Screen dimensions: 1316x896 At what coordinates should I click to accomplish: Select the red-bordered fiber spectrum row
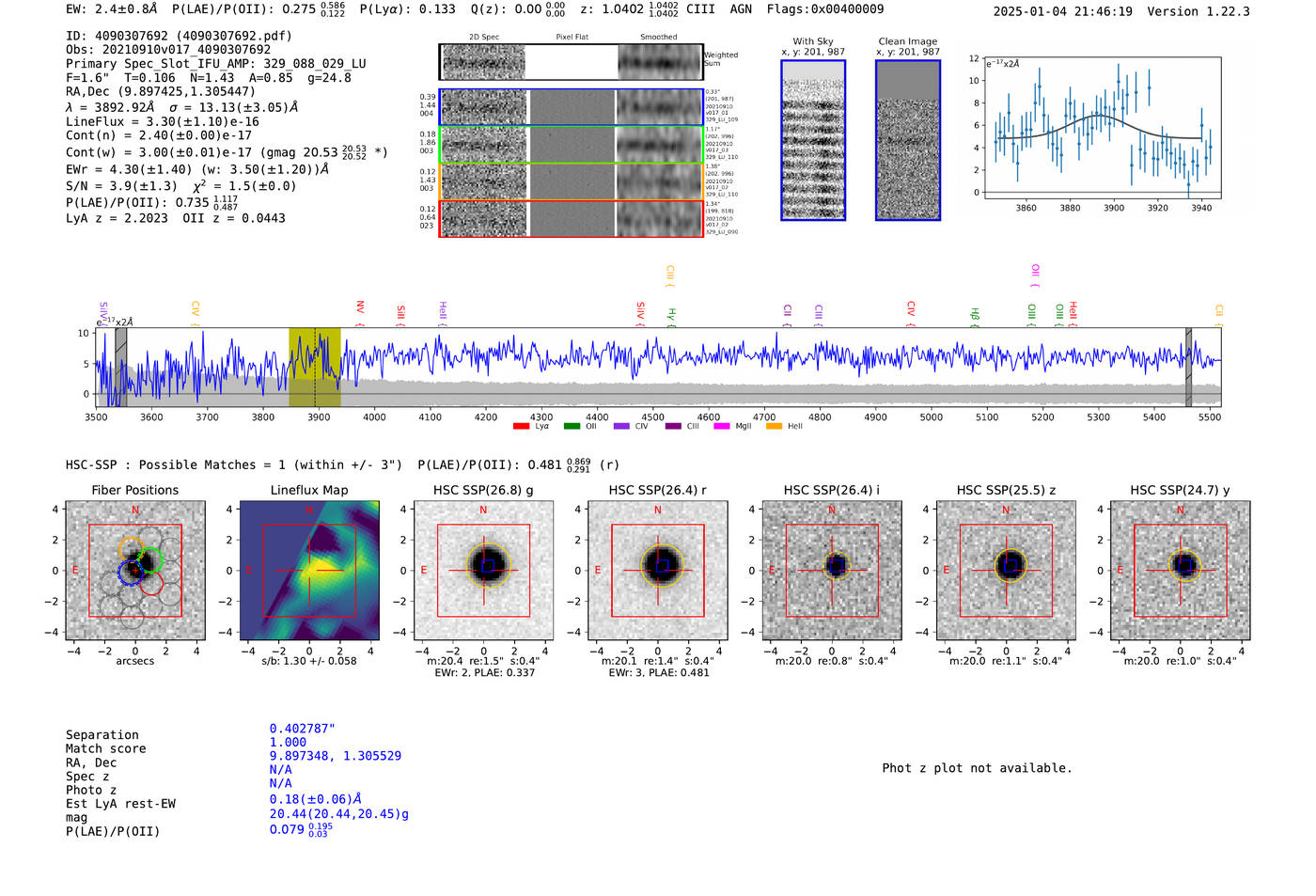click(571, 218)
